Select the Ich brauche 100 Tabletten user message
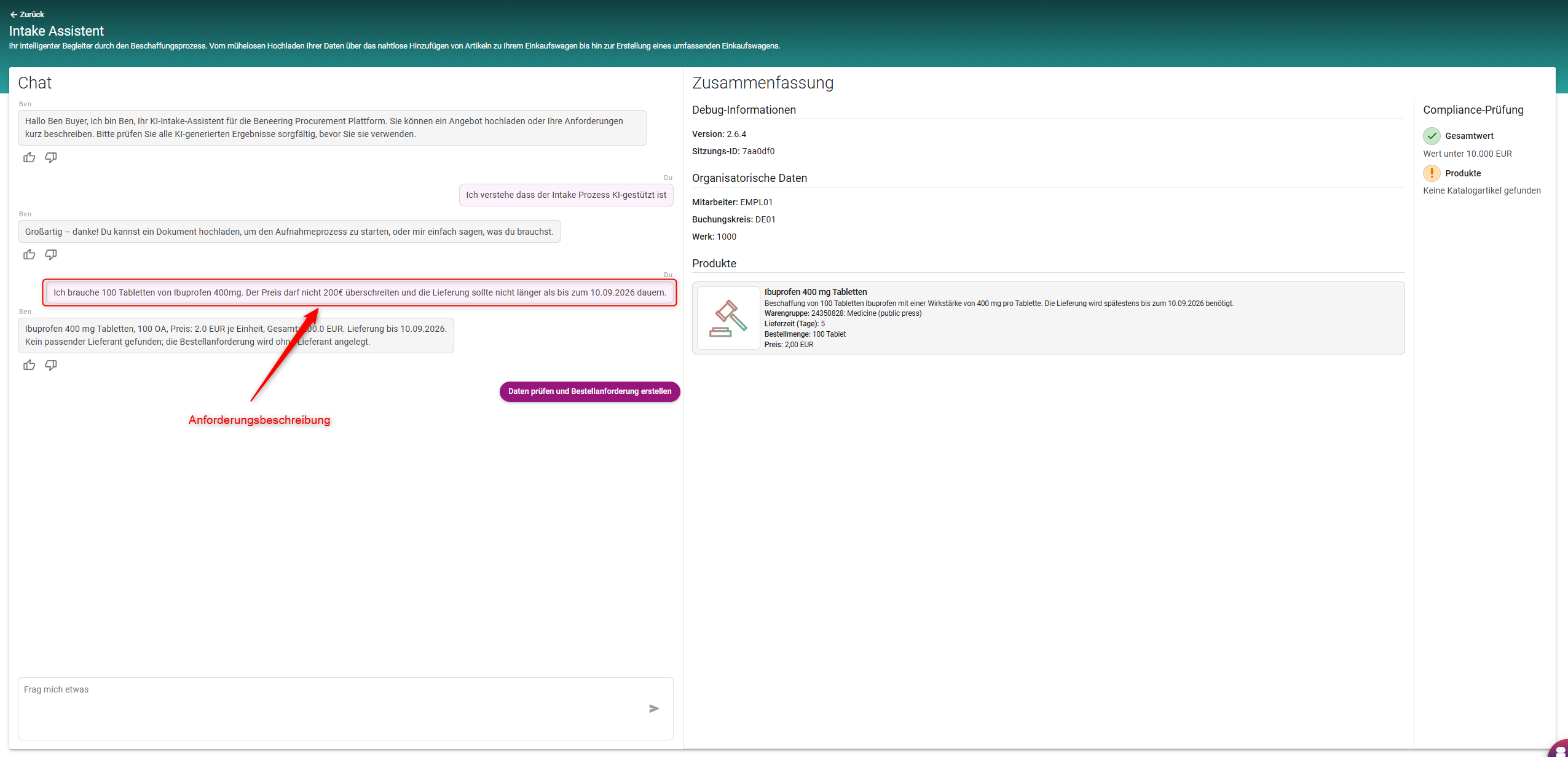Image resolution: width=1568 pixels, height=757 pixels. (x=360, y=292)
